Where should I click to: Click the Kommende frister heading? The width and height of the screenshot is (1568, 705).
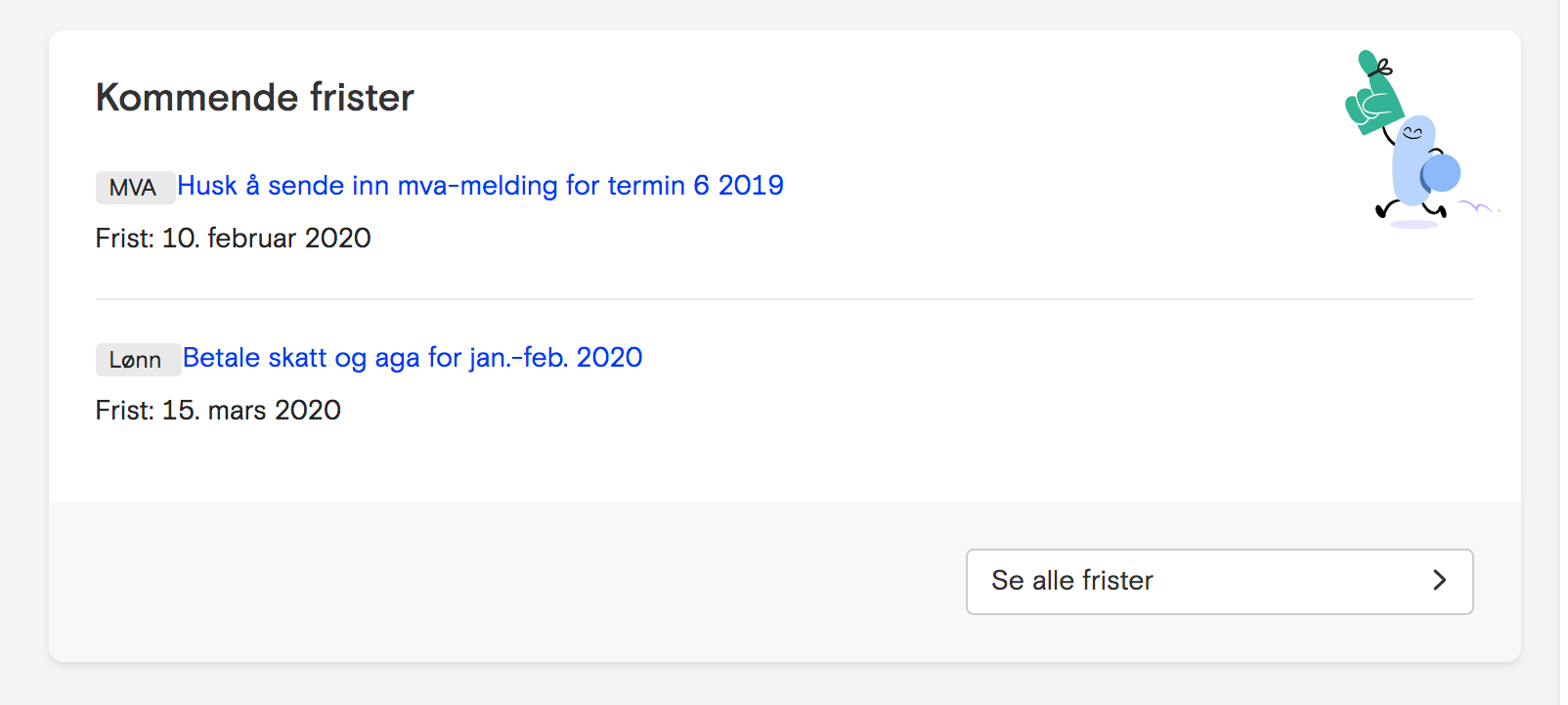(x=255, y=98)
